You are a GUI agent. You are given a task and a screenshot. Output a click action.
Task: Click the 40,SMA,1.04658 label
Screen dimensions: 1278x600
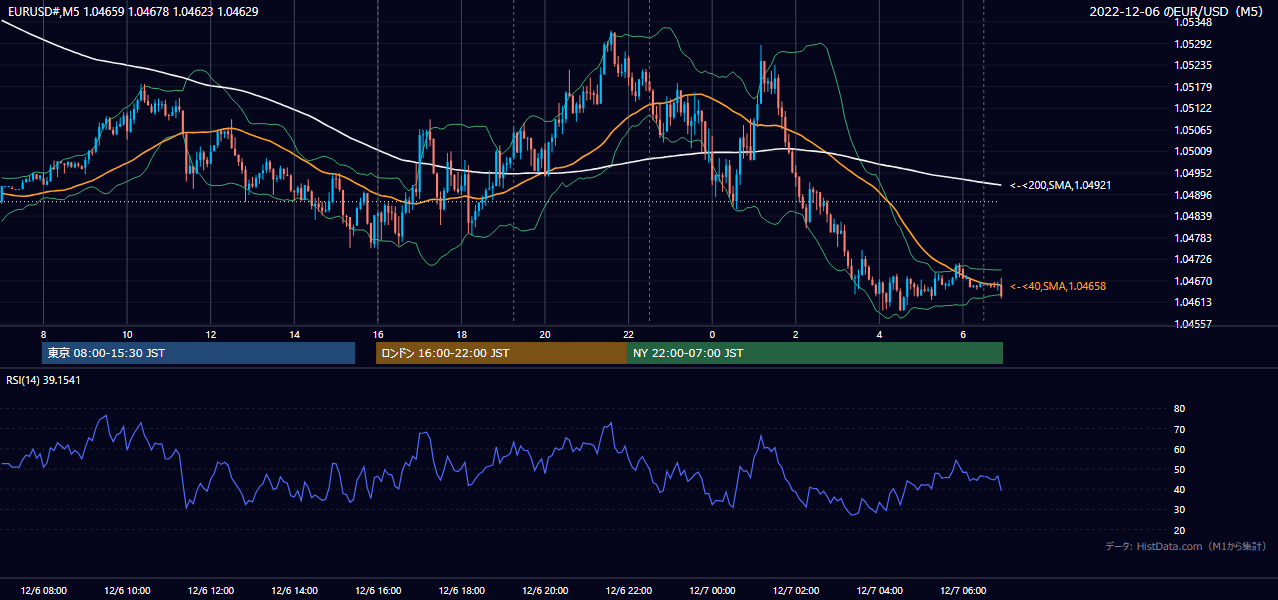coord(1058,286)
